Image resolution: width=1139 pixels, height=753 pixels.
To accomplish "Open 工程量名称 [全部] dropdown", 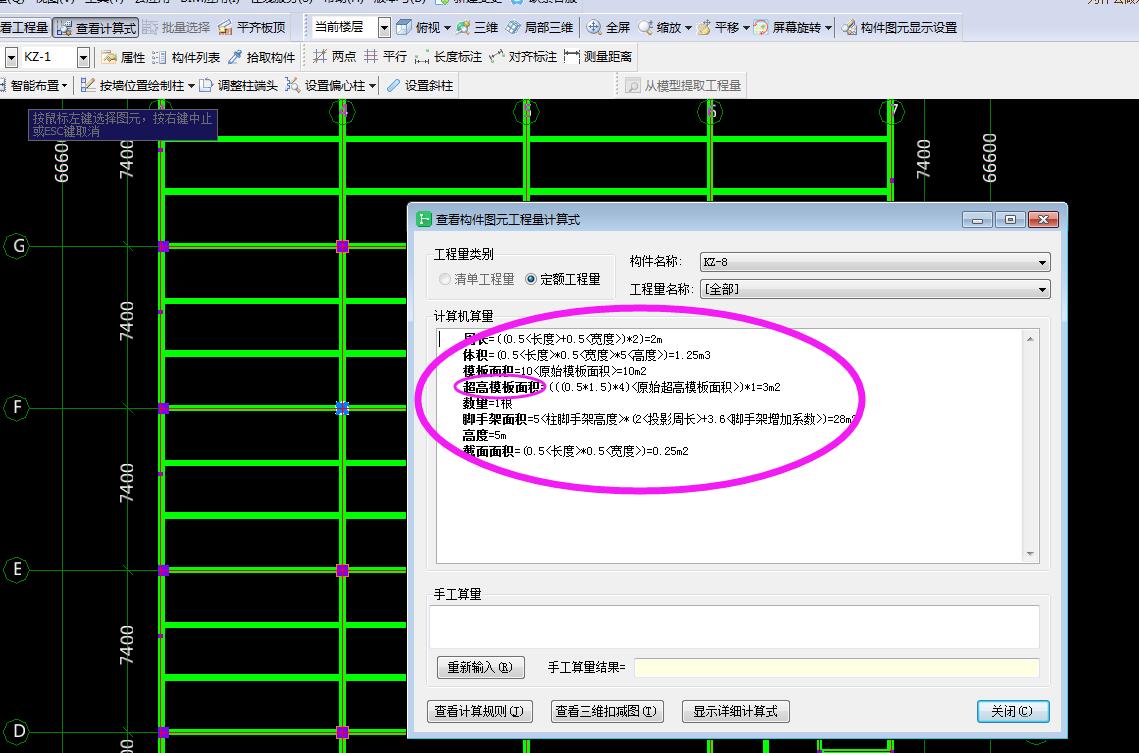I will 875,289.
